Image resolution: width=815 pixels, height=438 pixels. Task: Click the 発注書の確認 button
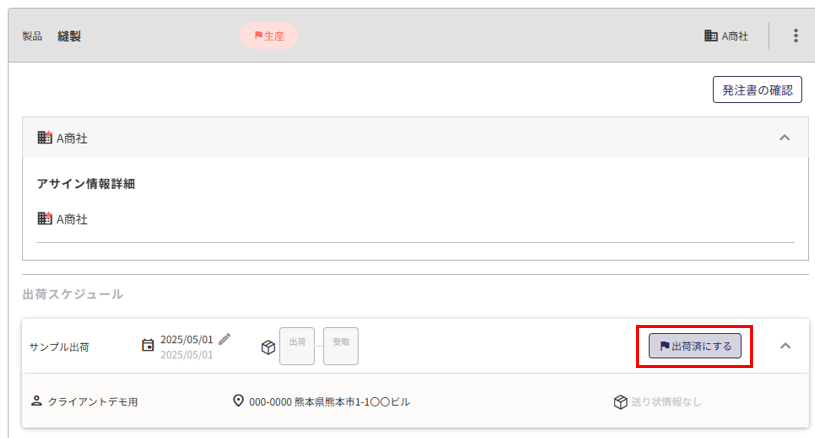pyautogui.click(x=757, y=90)
